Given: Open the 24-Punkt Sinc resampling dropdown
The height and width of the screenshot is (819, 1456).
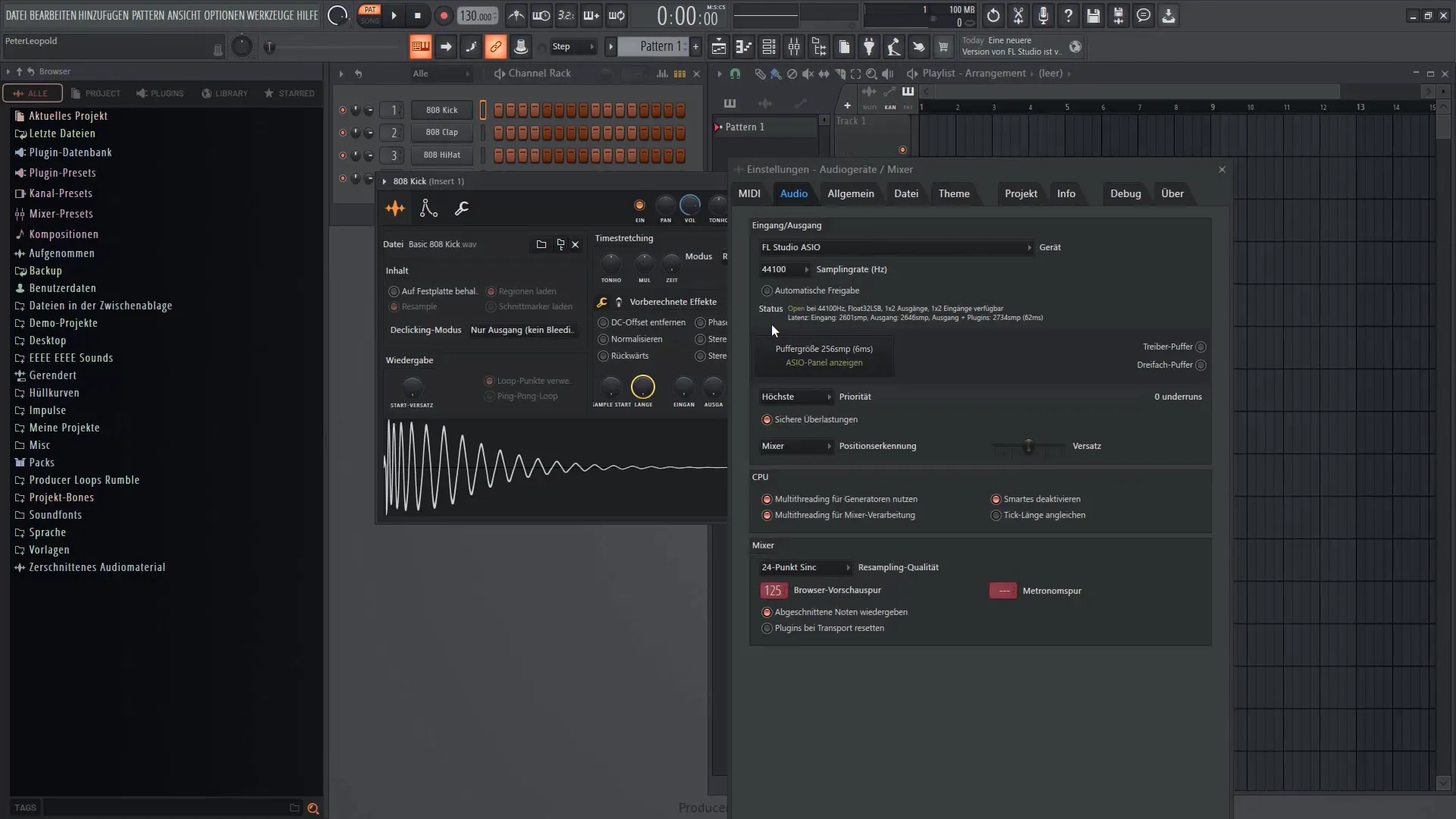Looking at the screenshot, I should pos(805,567).
